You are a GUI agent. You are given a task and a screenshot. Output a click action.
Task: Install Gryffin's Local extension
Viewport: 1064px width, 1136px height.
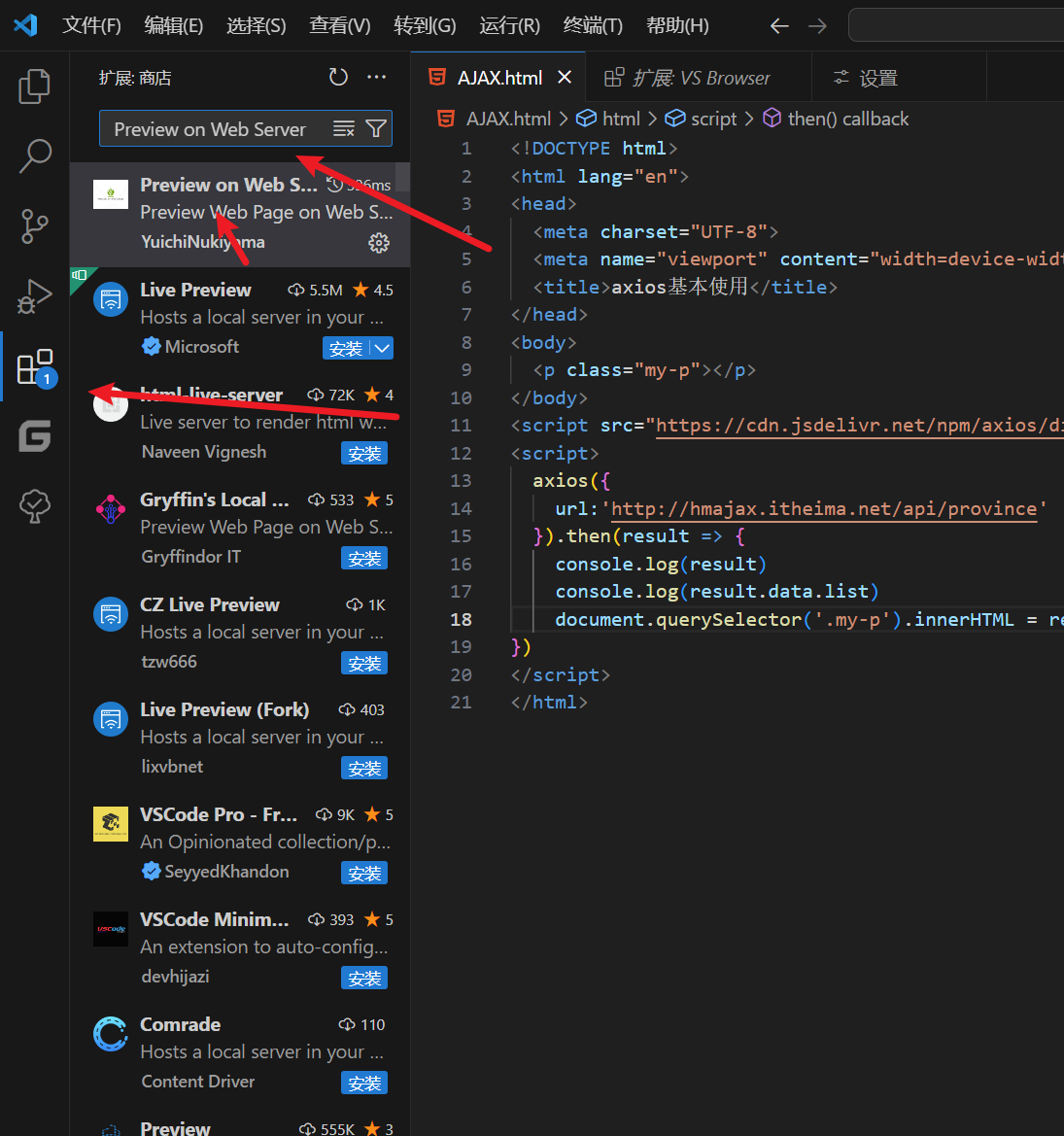[364, 559]
